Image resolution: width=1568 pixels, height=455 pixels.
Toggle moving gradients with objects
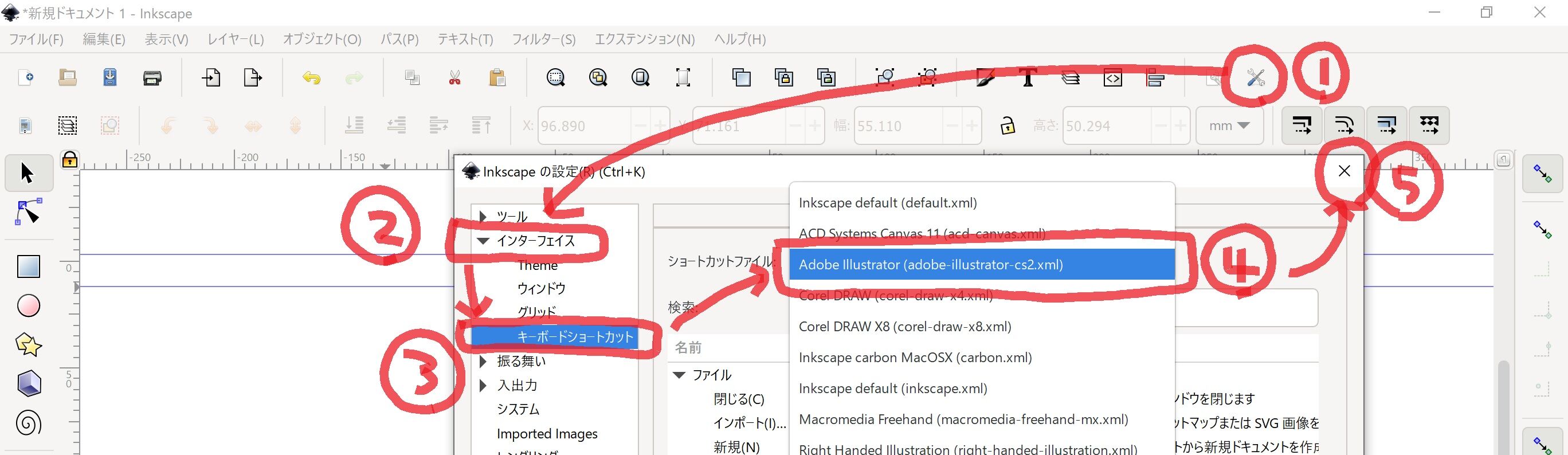coord(1386,125)
